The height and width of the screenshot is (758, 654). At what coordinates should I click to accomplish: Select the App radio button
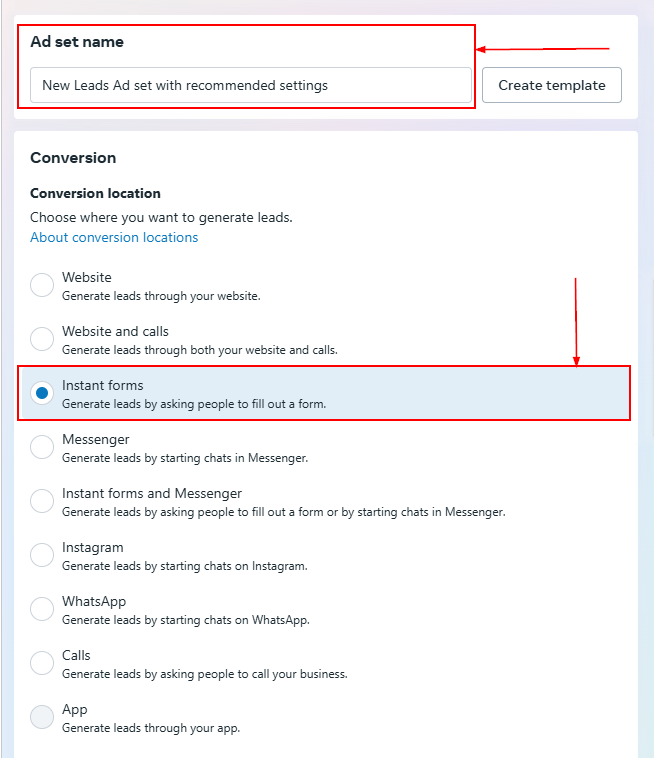[x=42, y=717]
